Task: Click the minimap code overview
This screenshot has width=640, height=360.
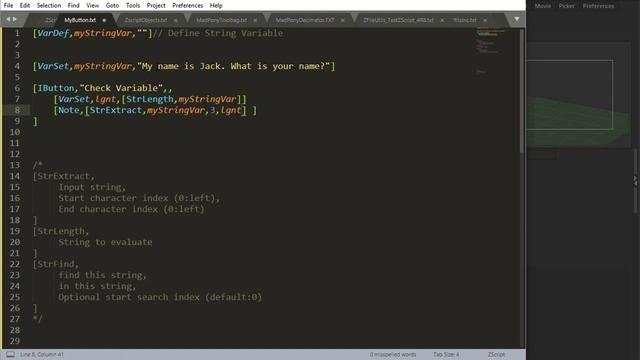Action: [x=491, y=51]
